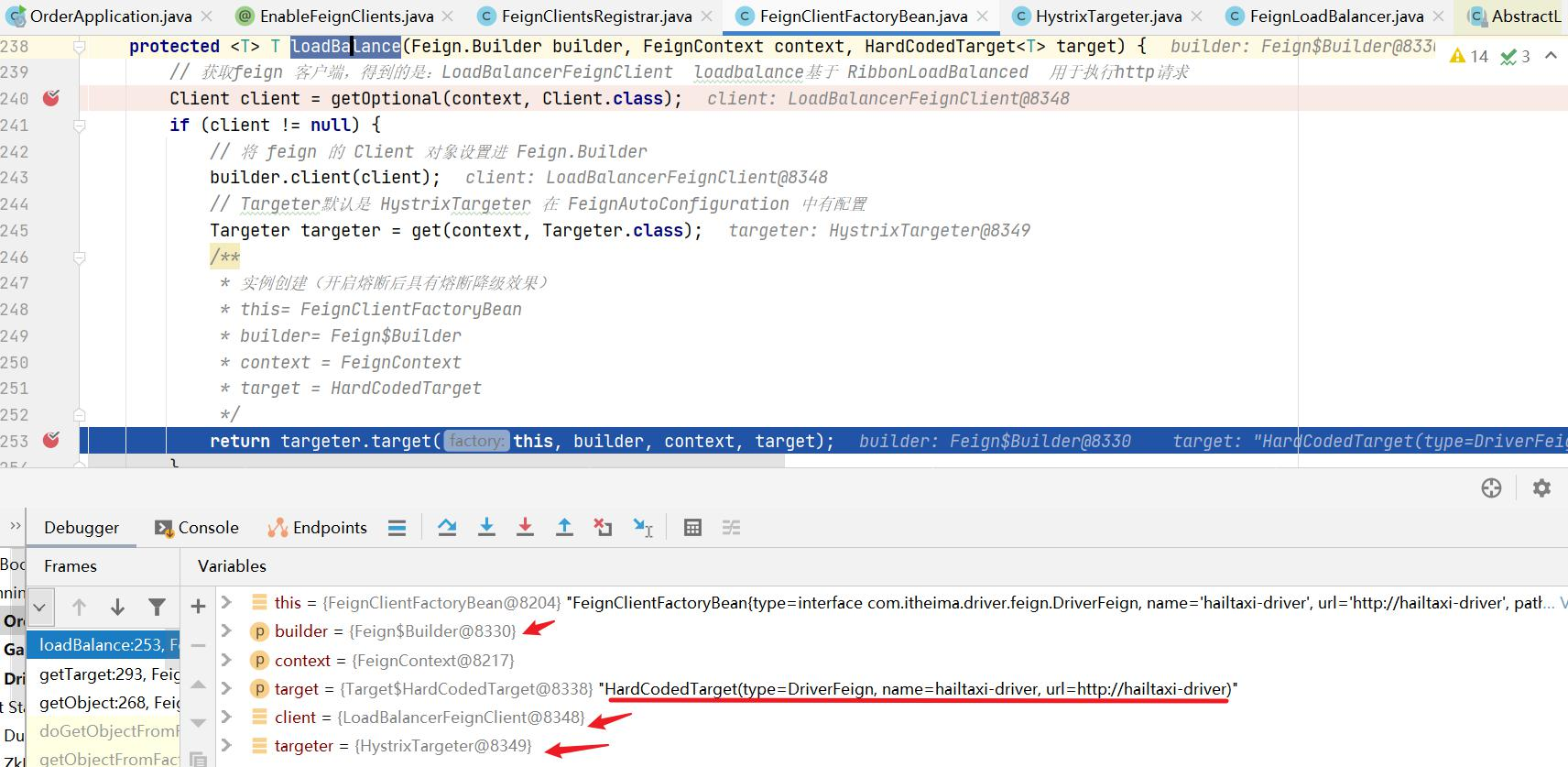Expand the 'builder' variable node
Screen dimensions: 1568x767
(226, 630)
